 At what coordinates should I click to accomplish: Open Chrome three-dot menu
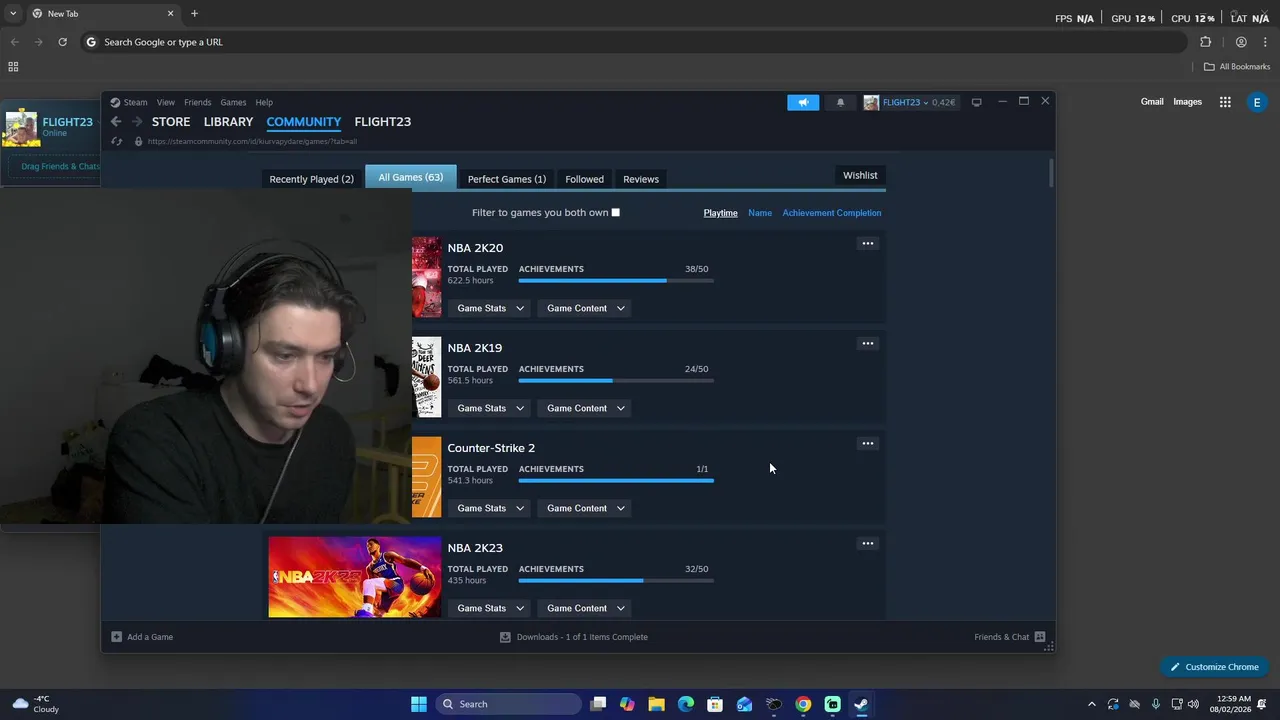tap(1266, 42)
